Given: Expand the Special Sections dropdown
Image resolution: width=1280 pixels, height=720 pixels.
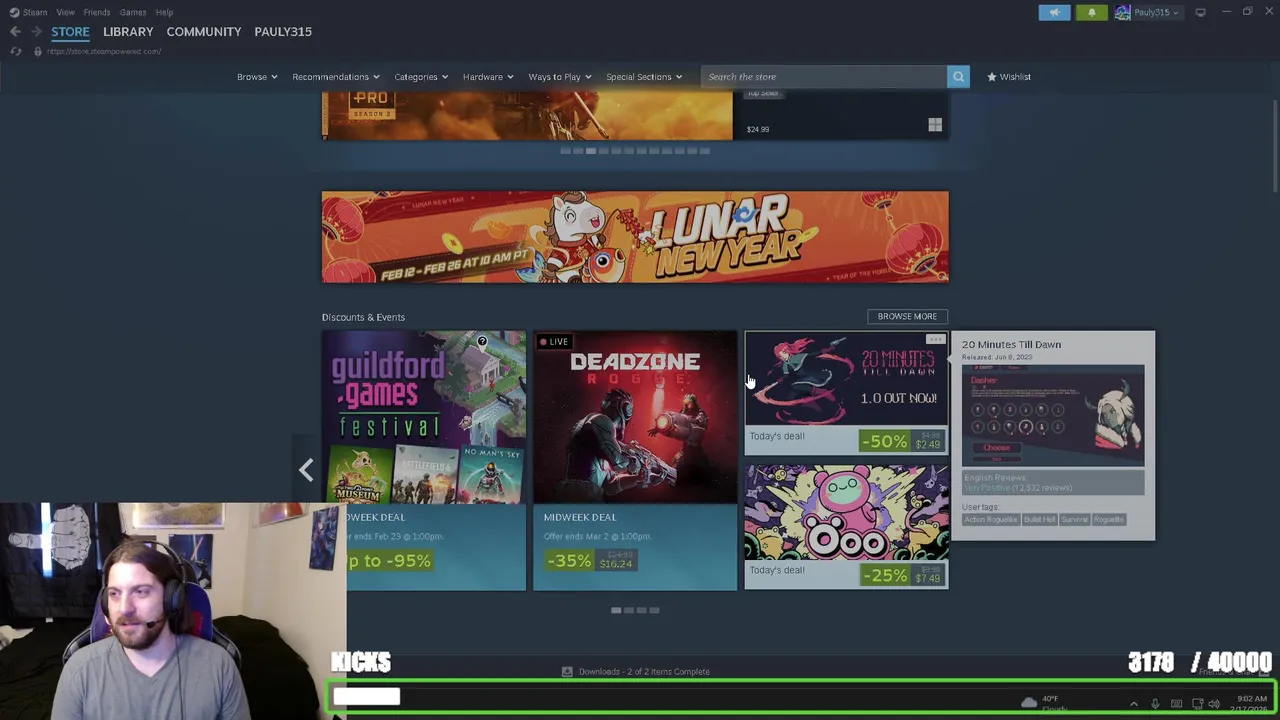Looking at the screenshot, I should coord(643,77).
